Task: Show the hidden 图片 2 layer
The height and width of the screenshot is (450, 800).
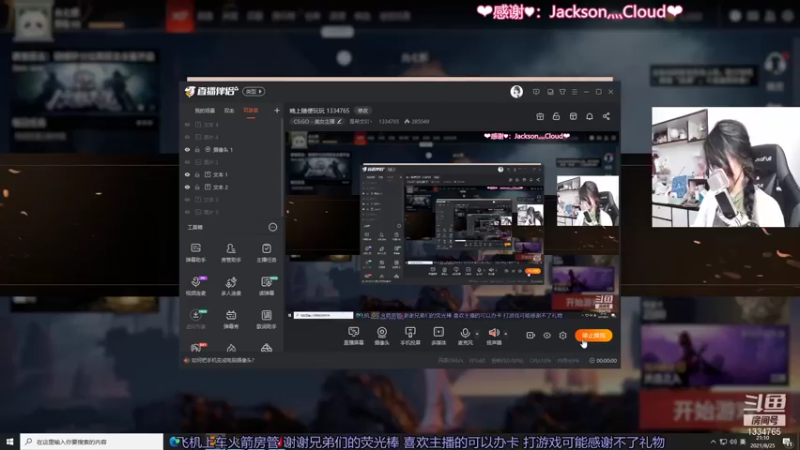Action: [187, 212]
